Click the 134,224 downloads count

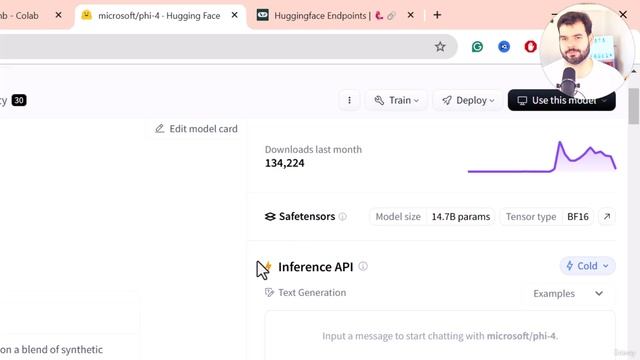284,163
